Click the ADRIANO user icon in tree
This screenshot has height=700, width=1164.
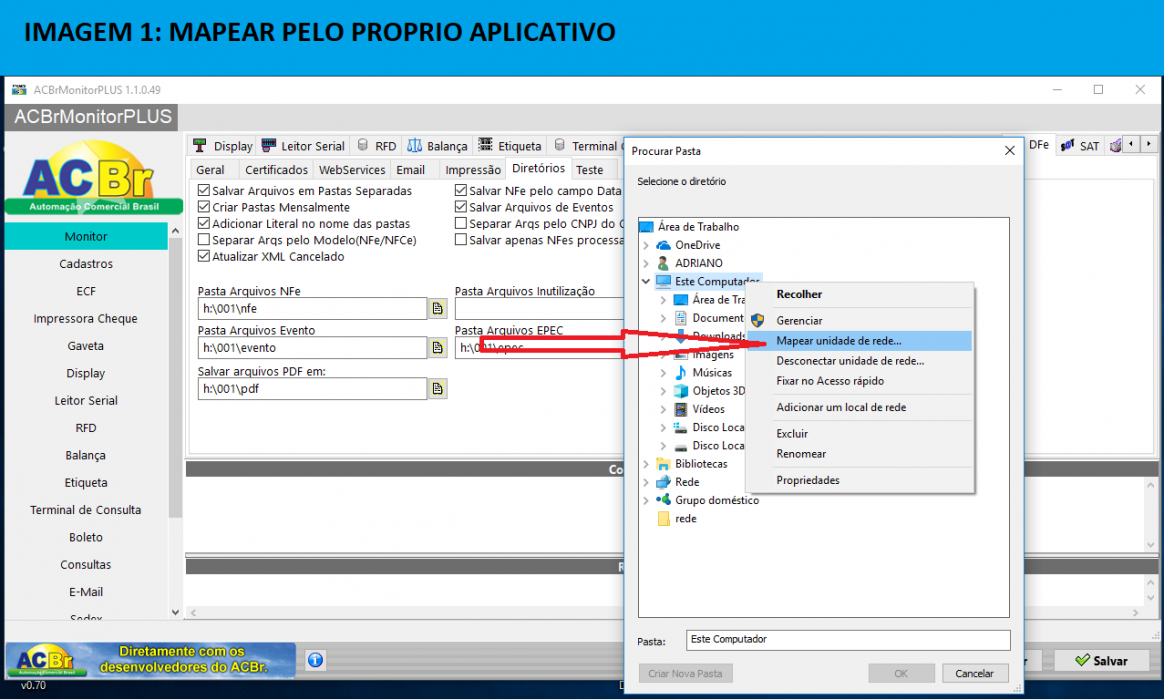[x=663, y=263]
